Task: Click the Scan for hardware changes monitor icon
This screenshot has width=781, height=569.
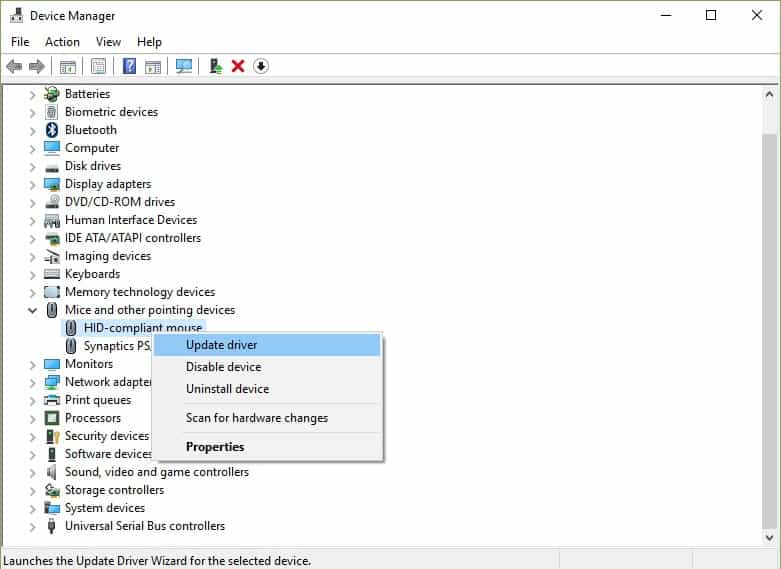Action: [x=184, y=66]
